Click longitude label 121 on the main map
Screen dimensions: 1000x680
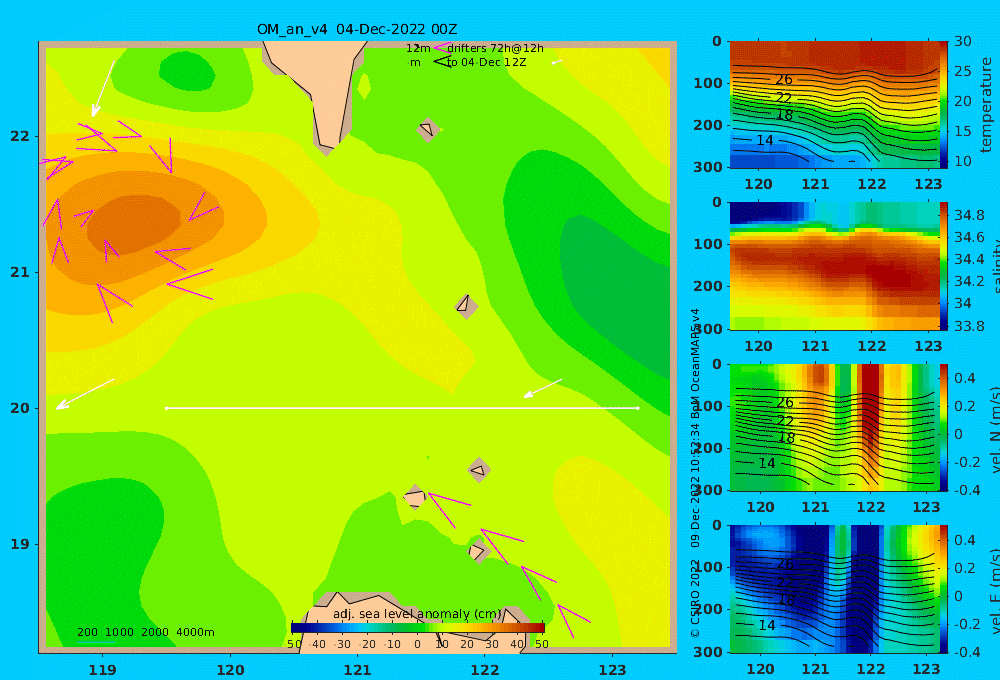pos(357,670)
